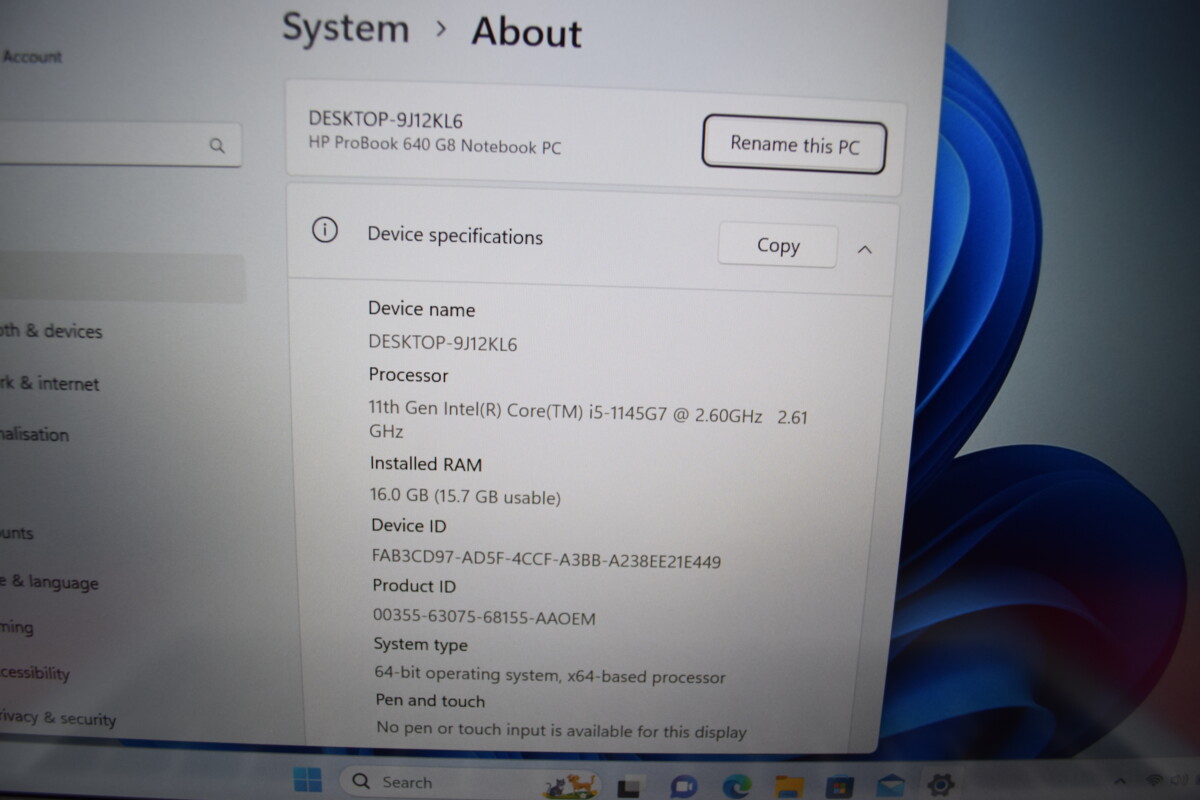Viewport: 1200px width, 800px height.
Task: Open File Explorer from the taskbar
Action: coord(789,786)
